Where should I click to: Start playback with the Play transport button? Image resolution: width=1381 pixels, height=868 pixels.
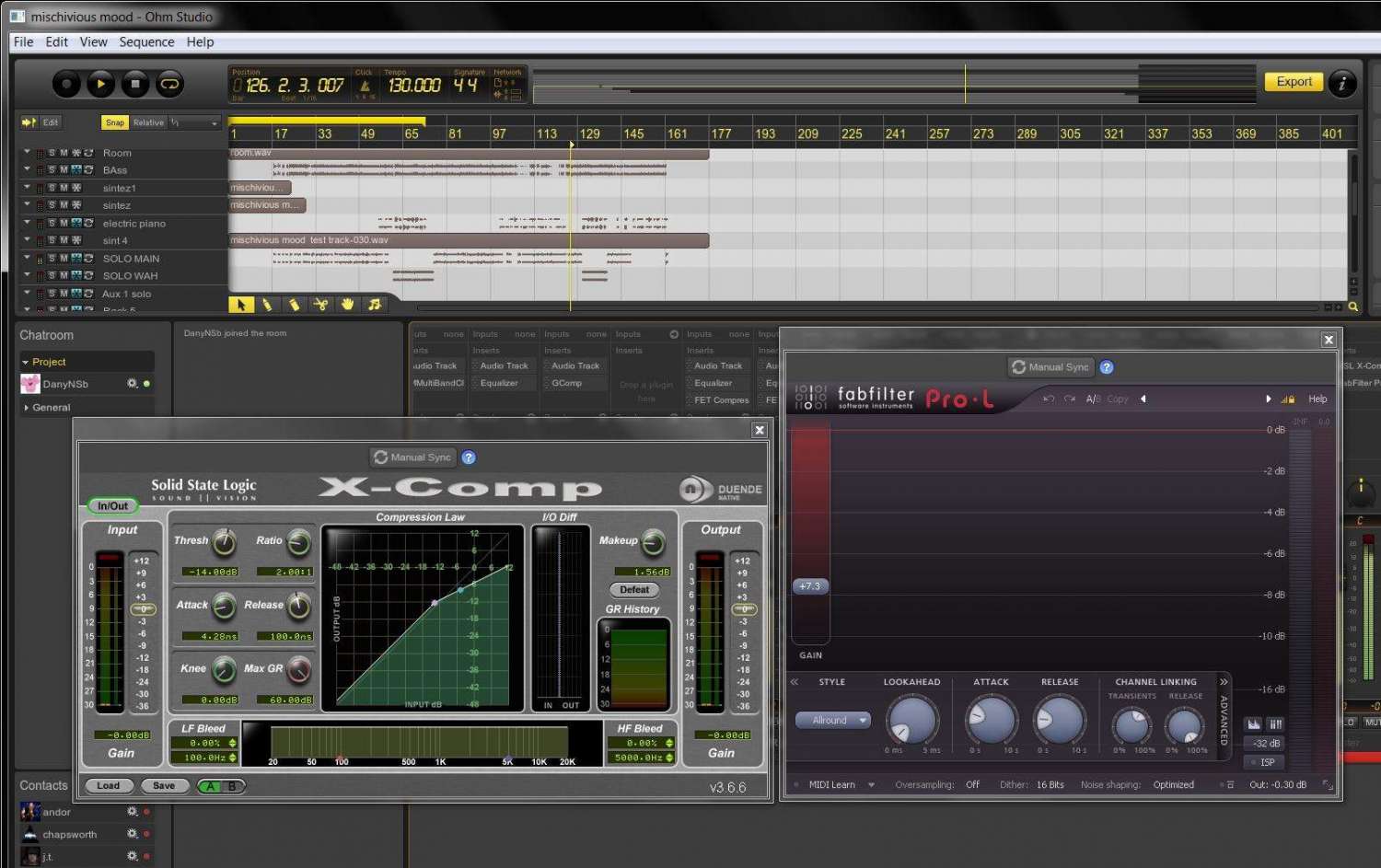click(100, 85)
